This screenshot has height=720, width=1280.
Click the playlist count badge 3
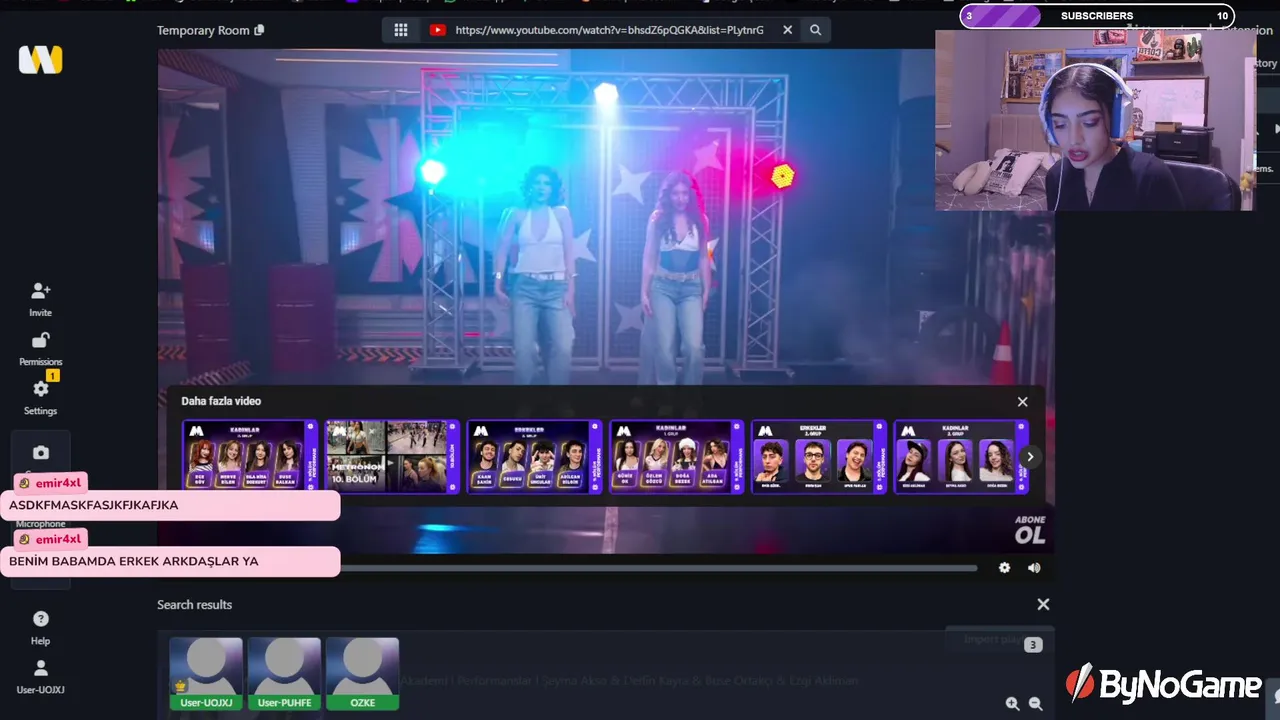[x=1033, y=645]
